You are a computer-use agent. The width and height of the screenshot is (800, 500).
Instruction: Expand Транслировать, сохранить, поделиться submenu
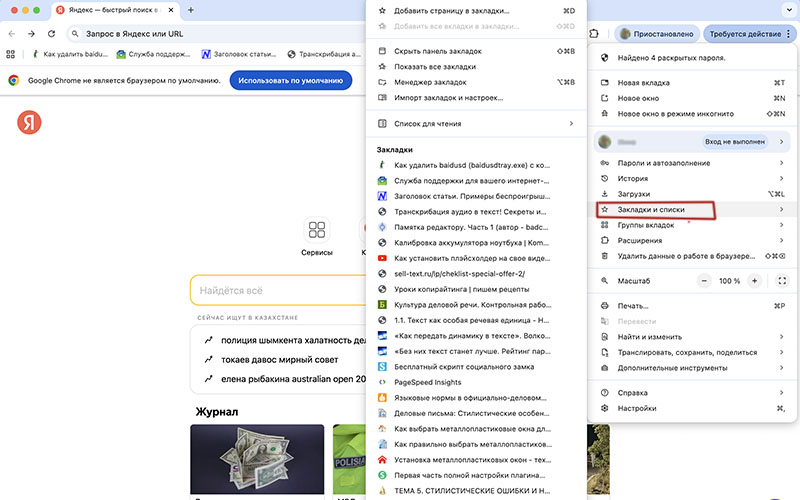[x=692, y=353]
